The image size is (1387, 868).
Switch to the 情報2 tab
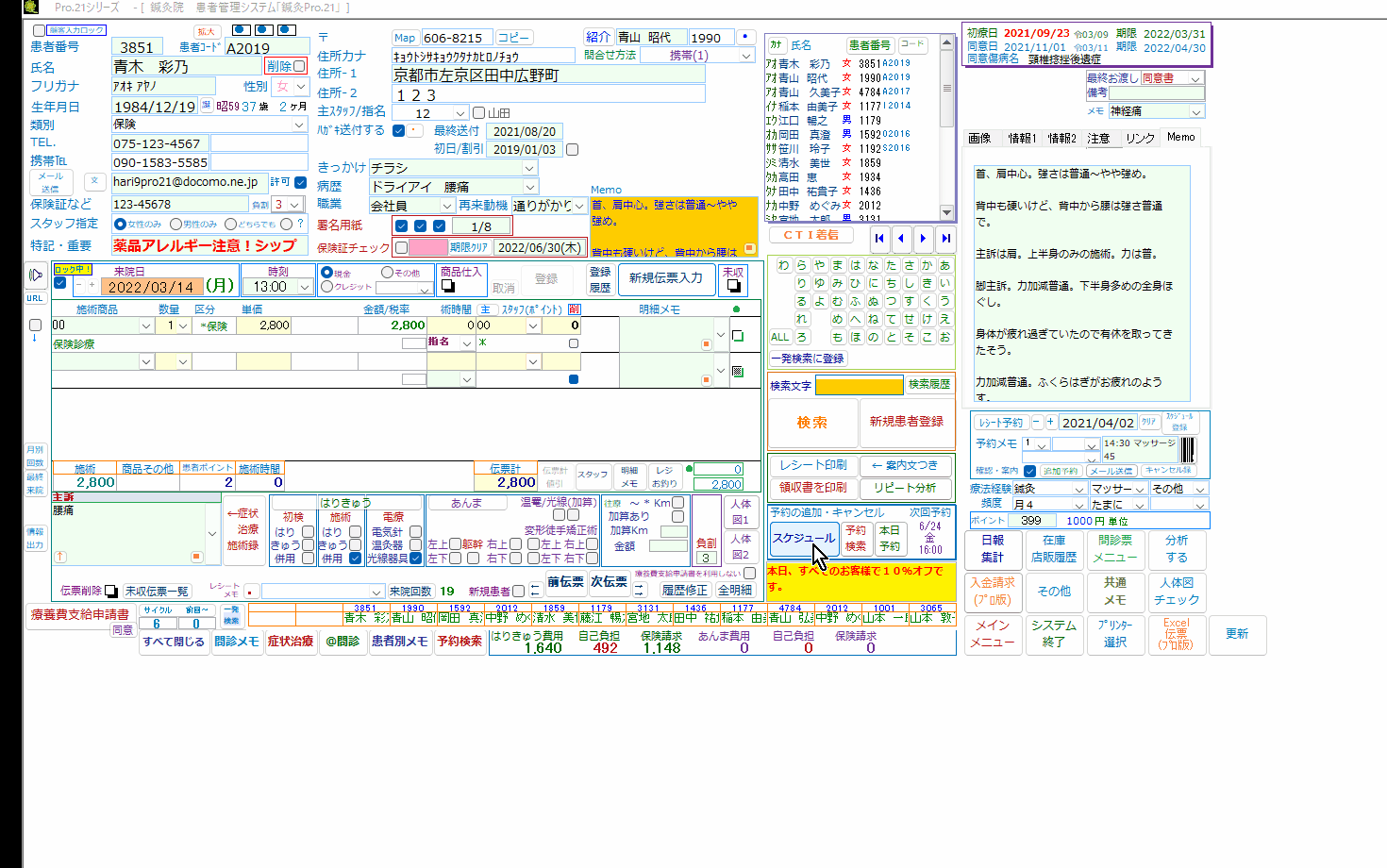pos(1061,138)
